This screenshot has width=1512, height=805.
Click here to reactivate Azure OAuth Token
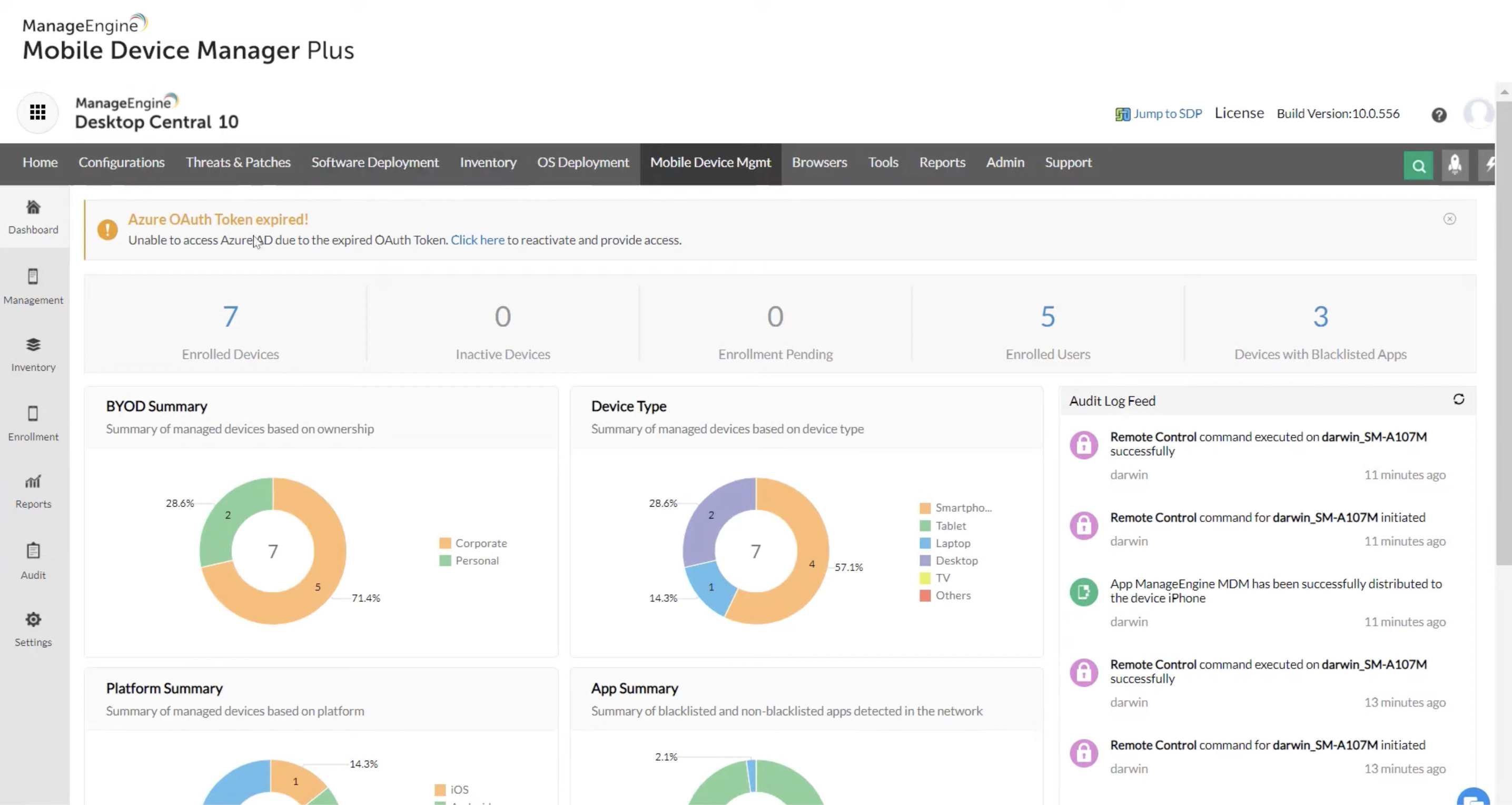point(477,240)
